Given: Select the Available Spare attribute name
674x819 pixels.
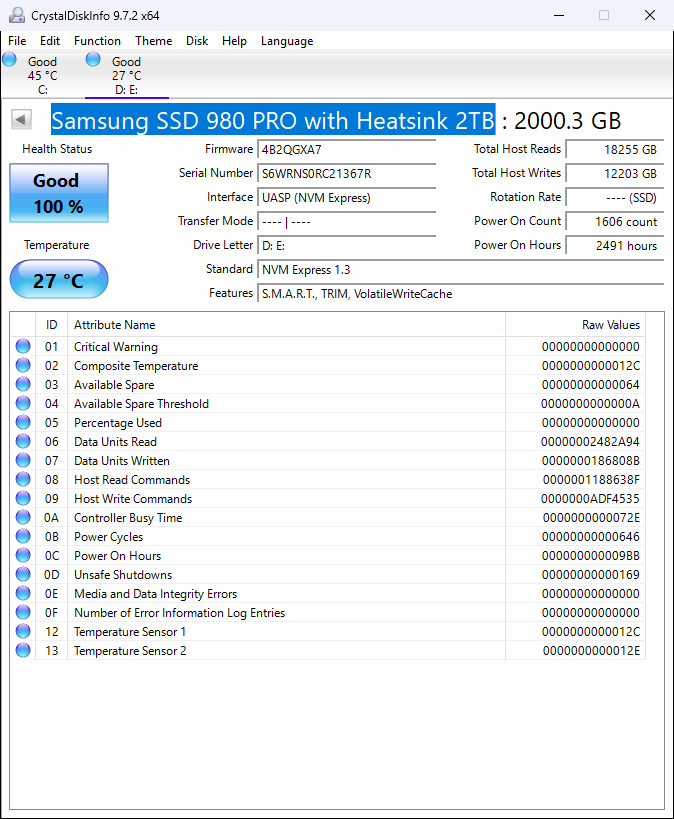Looking at the screenshot, I should (114, 385).
